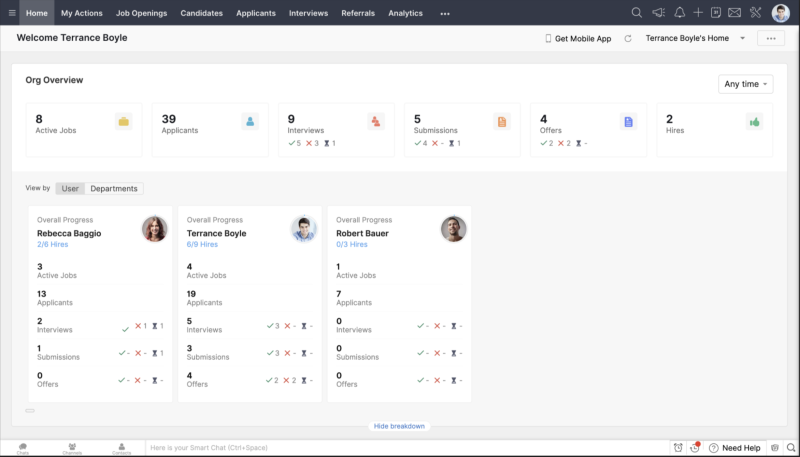The width and height of the screenshot is (800, 457).
Task: Click the 39 Applicants count
Action: [169, 119]
